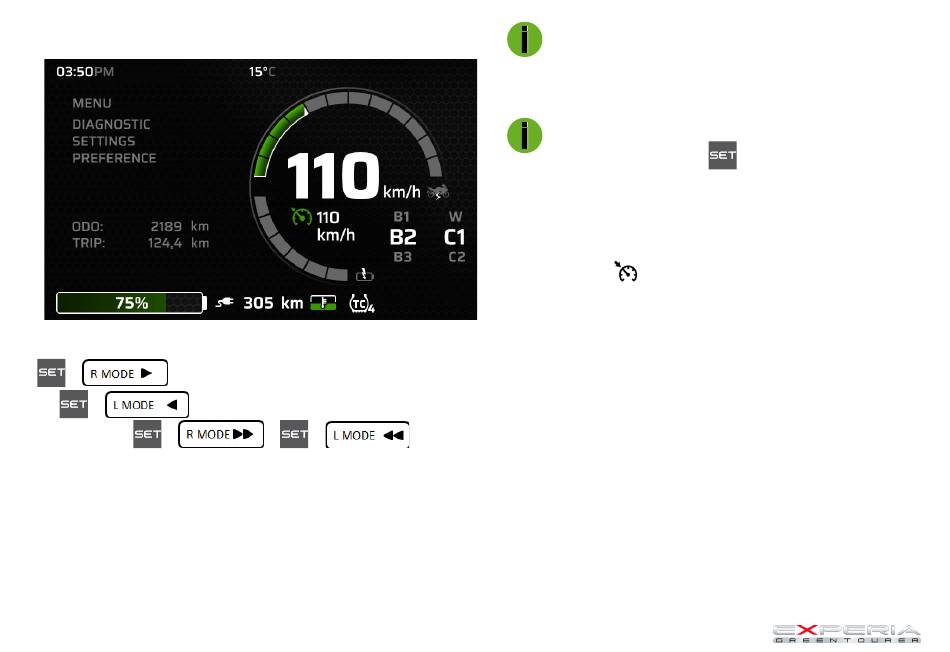Click the L MODE double arrow button

point(368,435)
